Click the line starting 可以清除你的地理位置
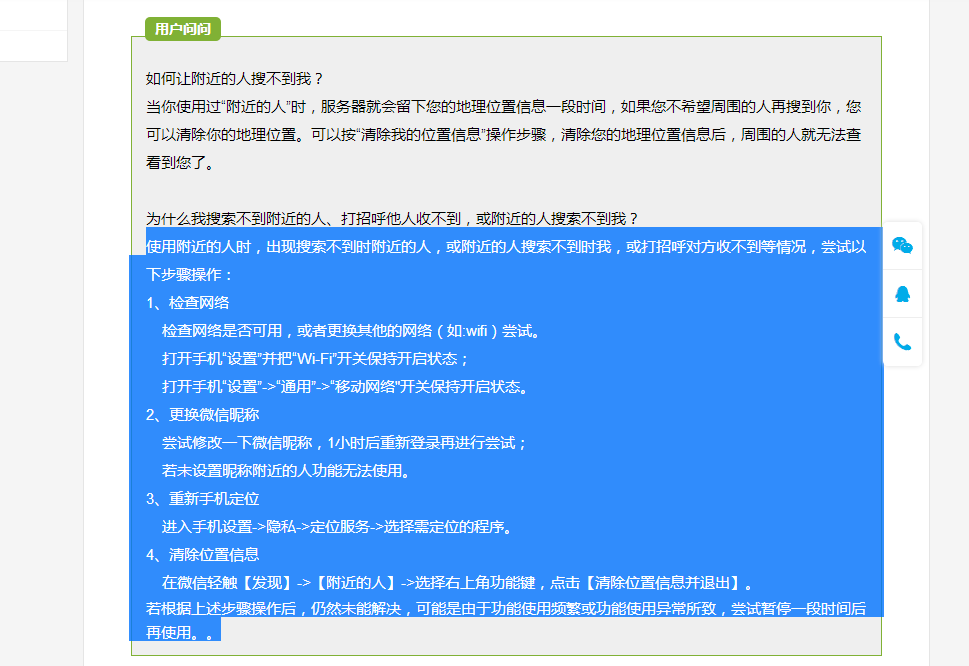This screenshot has height=666, width=969. tap(503, 135)
